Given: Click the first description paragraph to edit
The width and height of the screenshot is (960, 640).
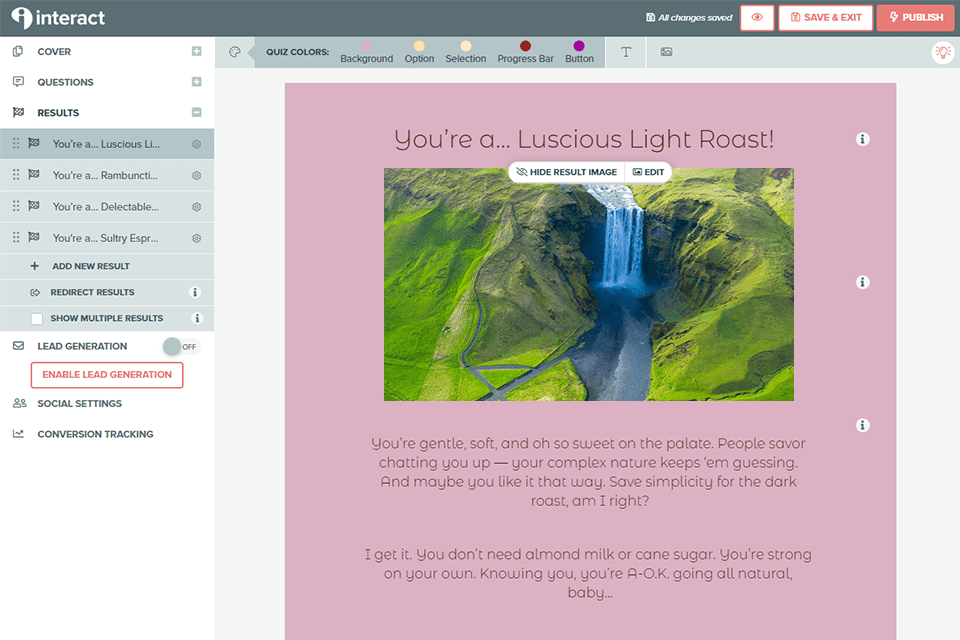Looking at the screenshot, I should 588,472.
